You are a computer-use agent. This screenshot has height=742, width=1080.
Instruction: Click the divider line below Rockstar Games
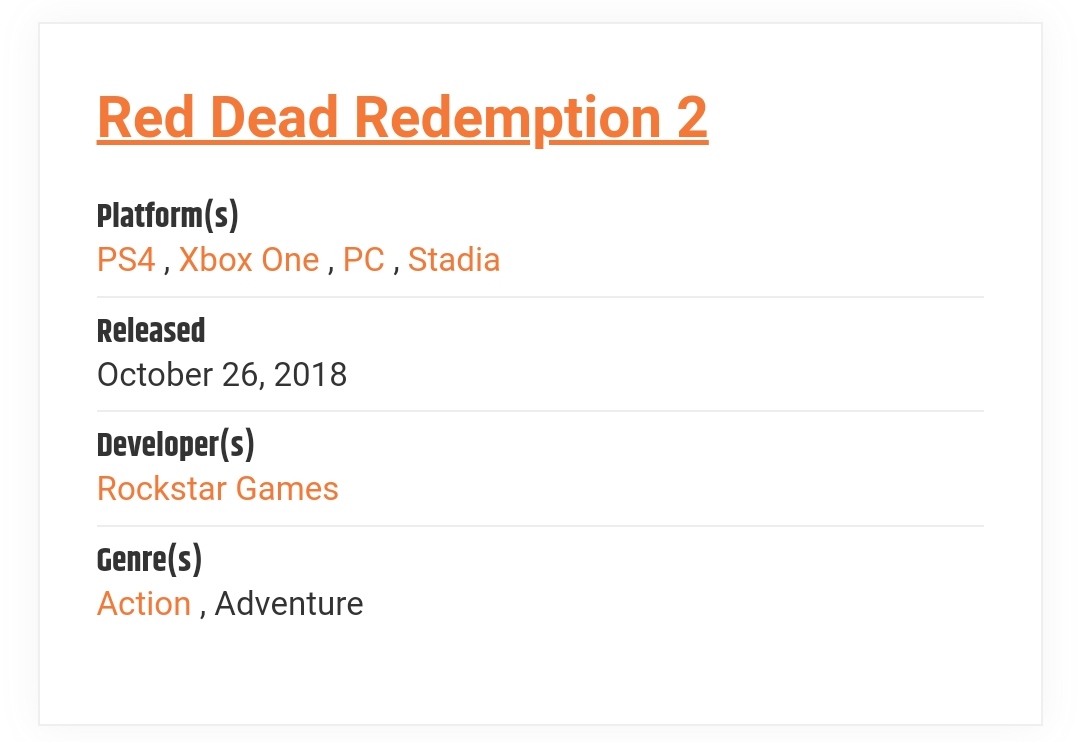coord(540,526)
